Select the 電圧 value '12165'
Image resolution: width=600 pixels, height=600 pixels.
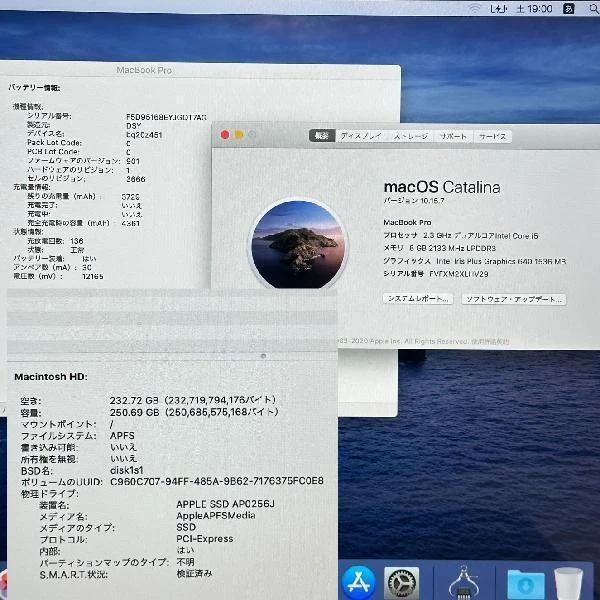(93, 276)
